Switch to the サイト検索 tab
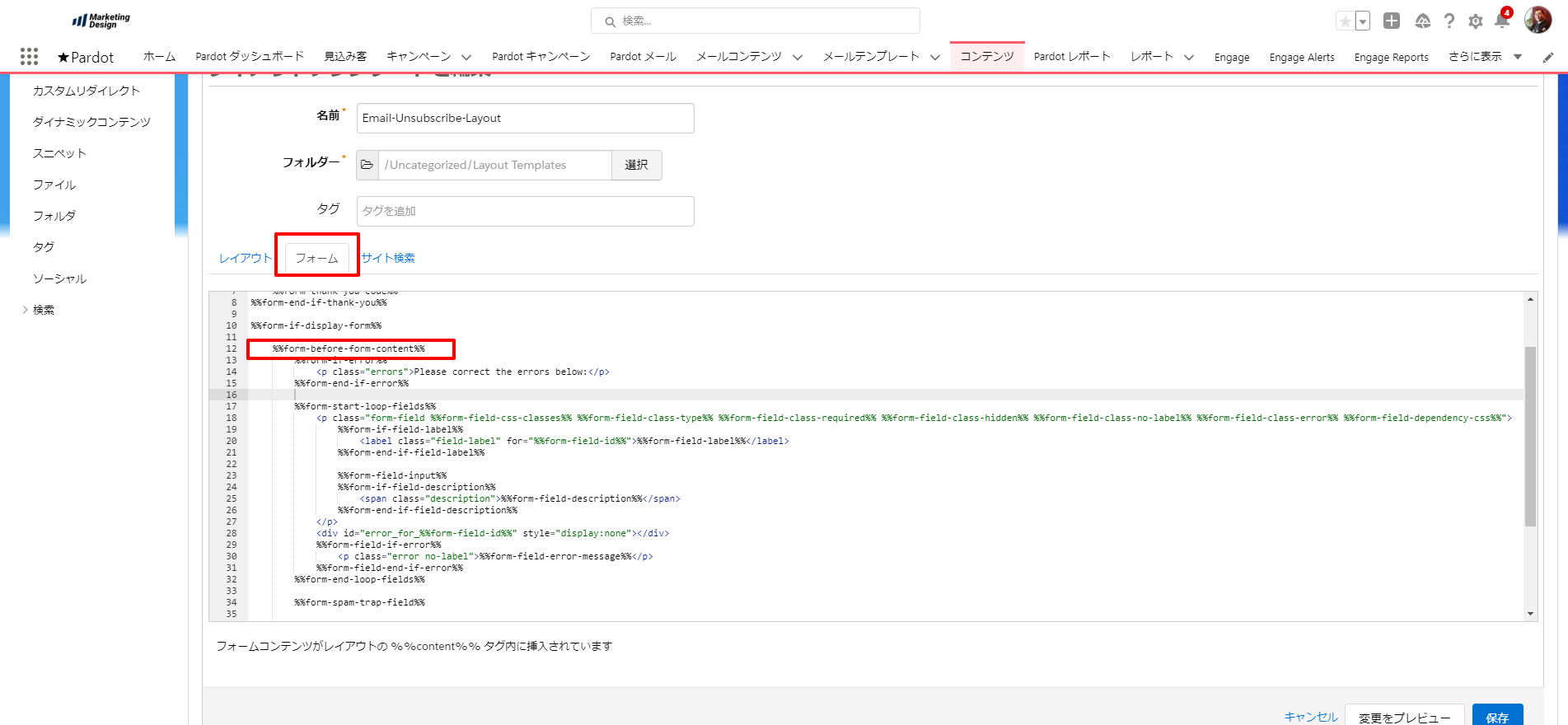 (388, 258)
